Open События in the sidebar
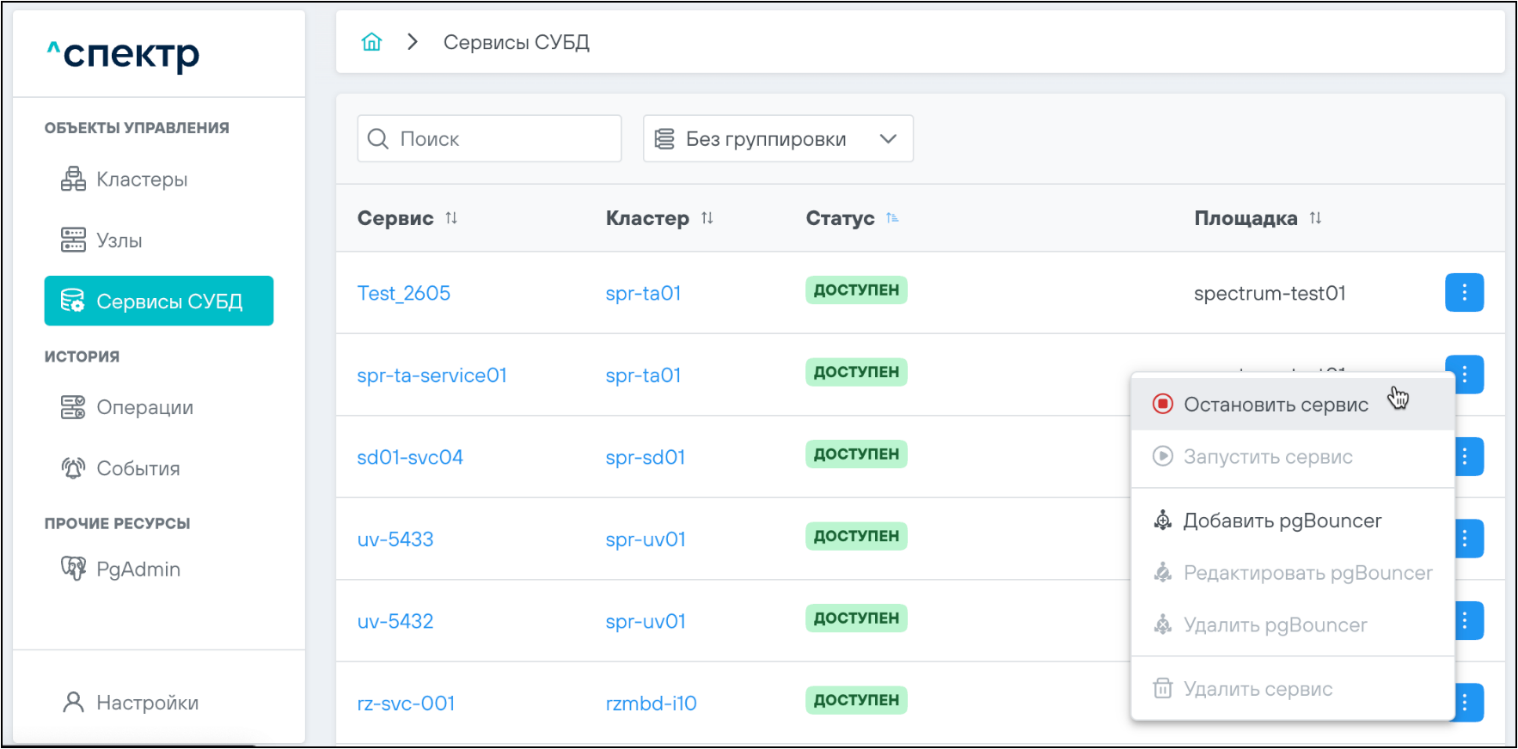Screen dimensions: 1518x749 (137, 469)
